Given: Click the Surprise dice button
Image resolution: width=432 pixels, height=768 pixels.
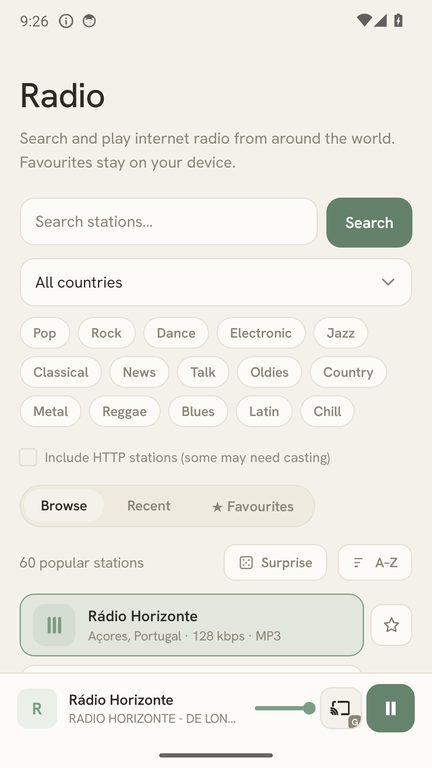Looking at the screenshot, I should (275, 562).
